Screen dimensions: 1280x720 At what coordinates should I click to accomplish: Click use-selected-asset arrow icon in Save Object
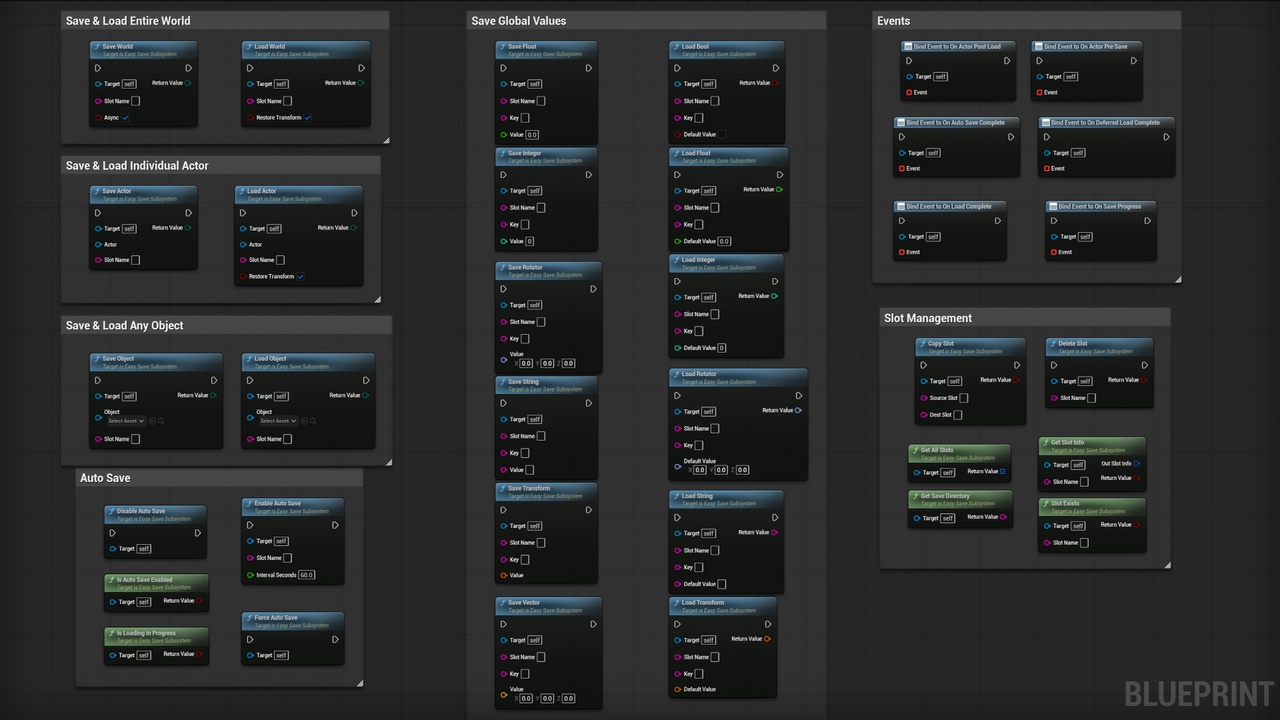click(151, 421)
